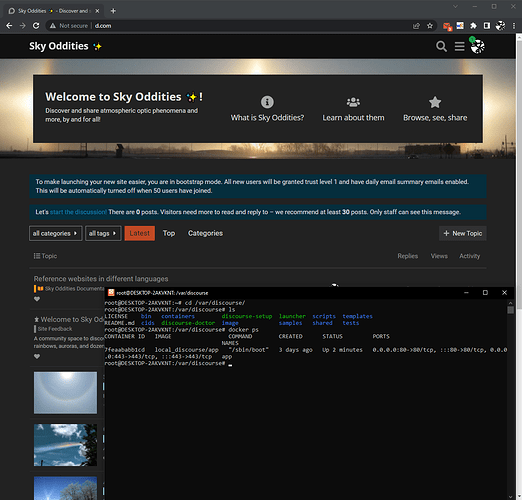Like the Welcome to Sky Oddities topic heart
This screenshot has width=522, height=500.
37,356
